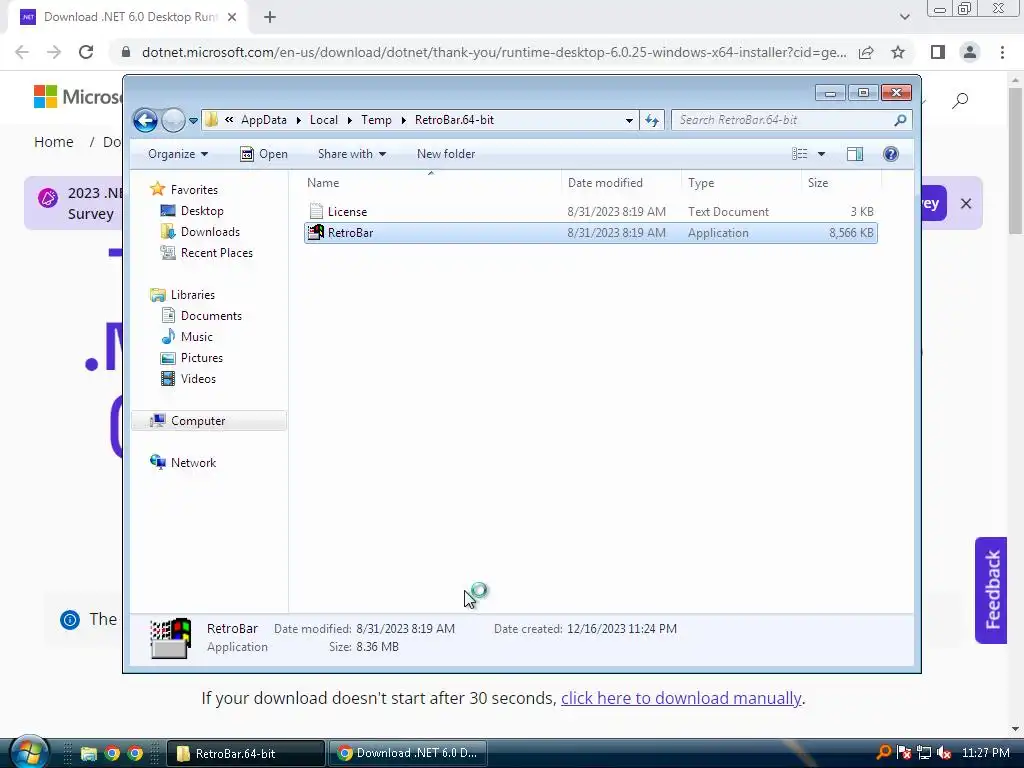Open Favorites in navigation pane

coord(194,190)
